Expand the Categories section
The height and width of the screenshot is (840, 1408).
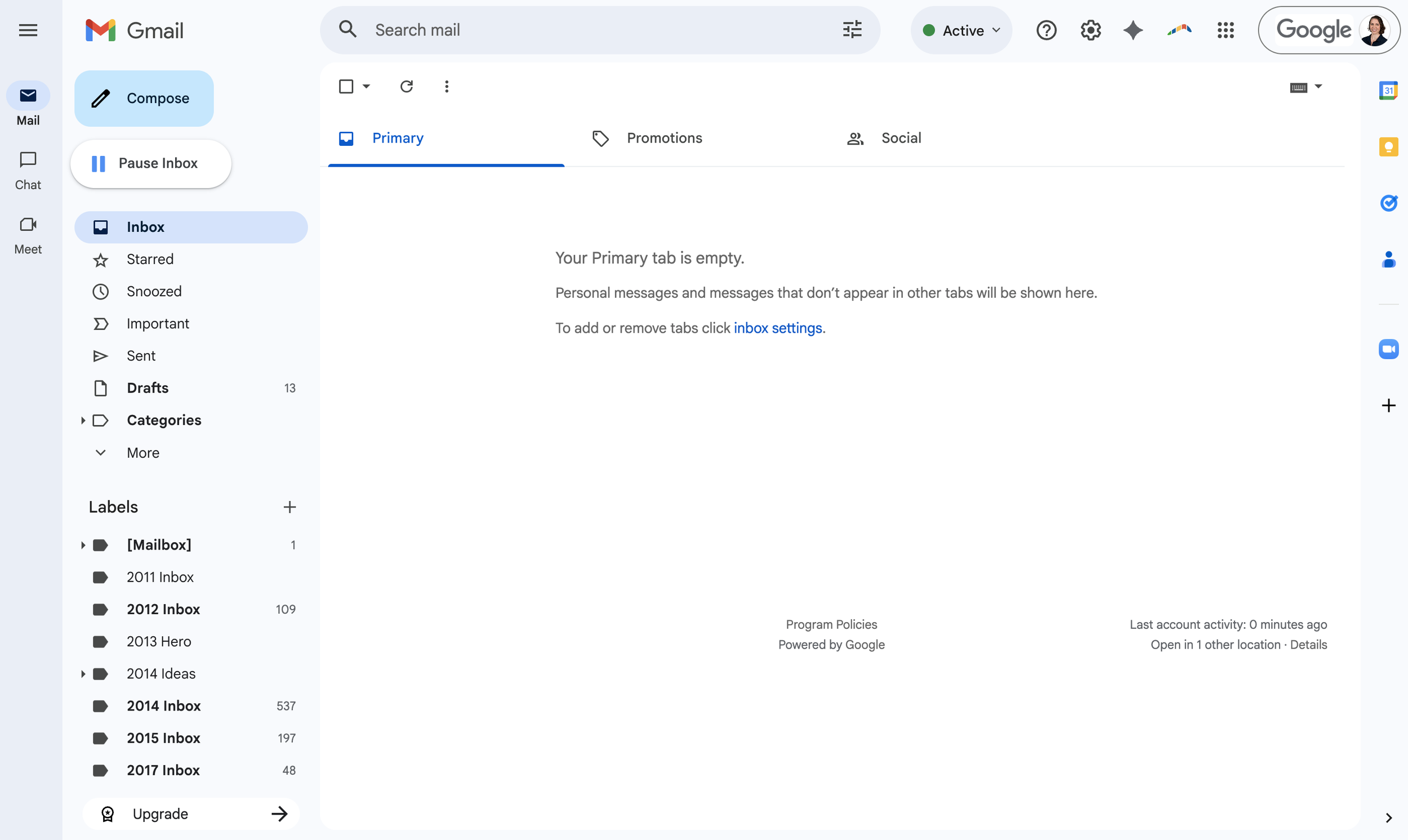coord(83,420)
